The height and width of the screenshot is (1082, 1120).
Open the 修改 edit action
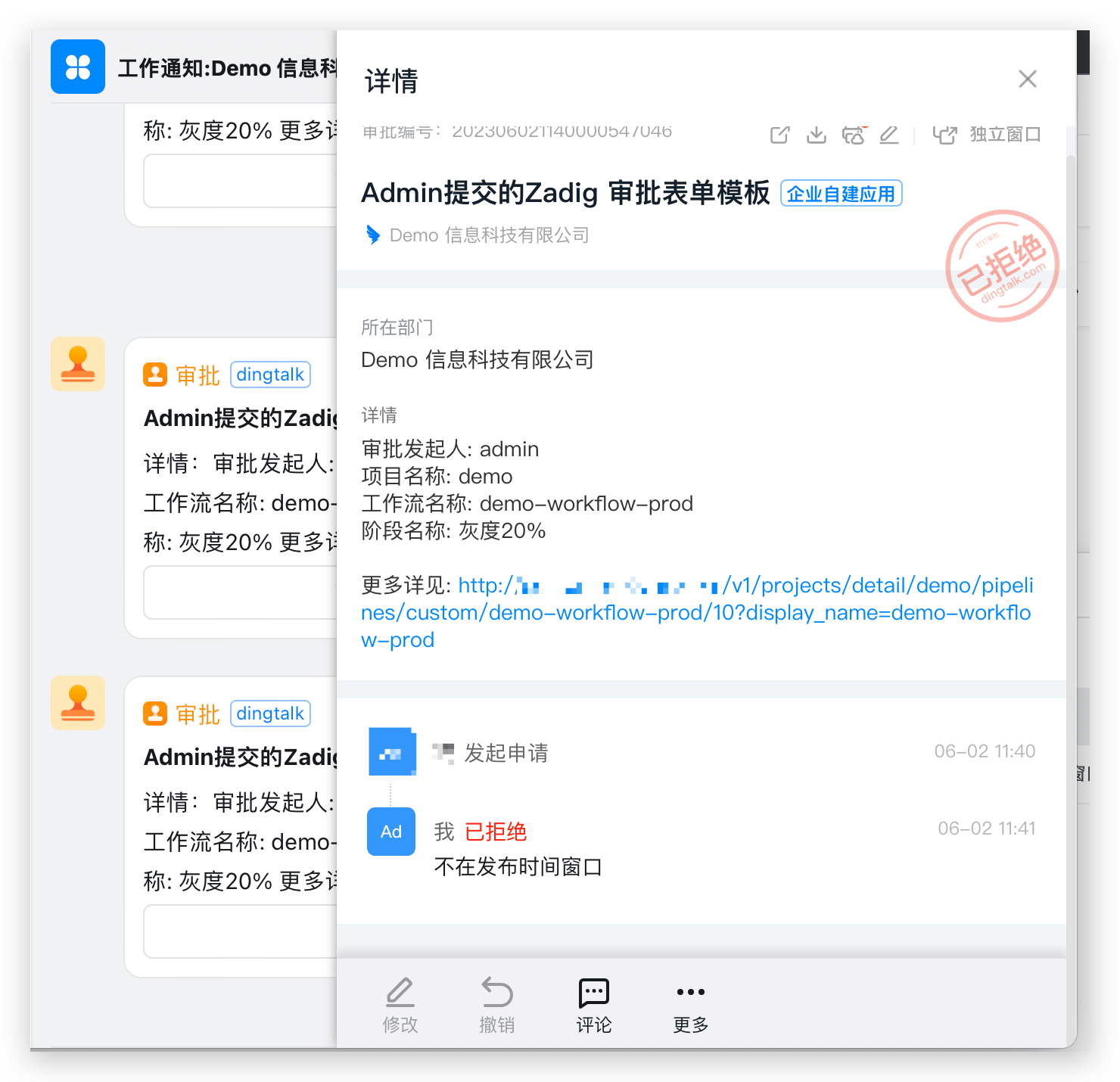tap(400, 1004)
